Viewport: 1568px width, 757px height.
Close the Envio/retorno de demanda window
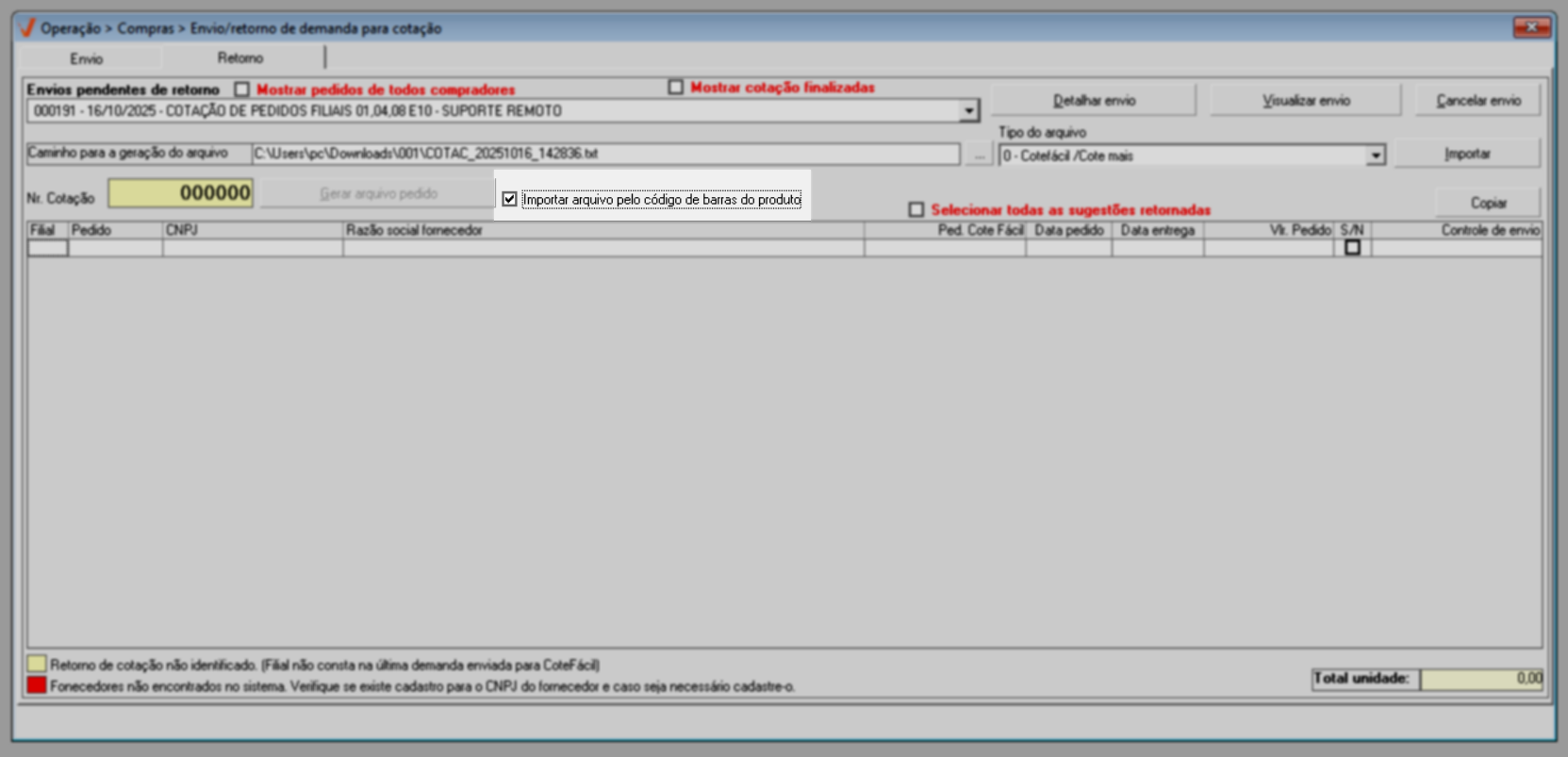1531,27
